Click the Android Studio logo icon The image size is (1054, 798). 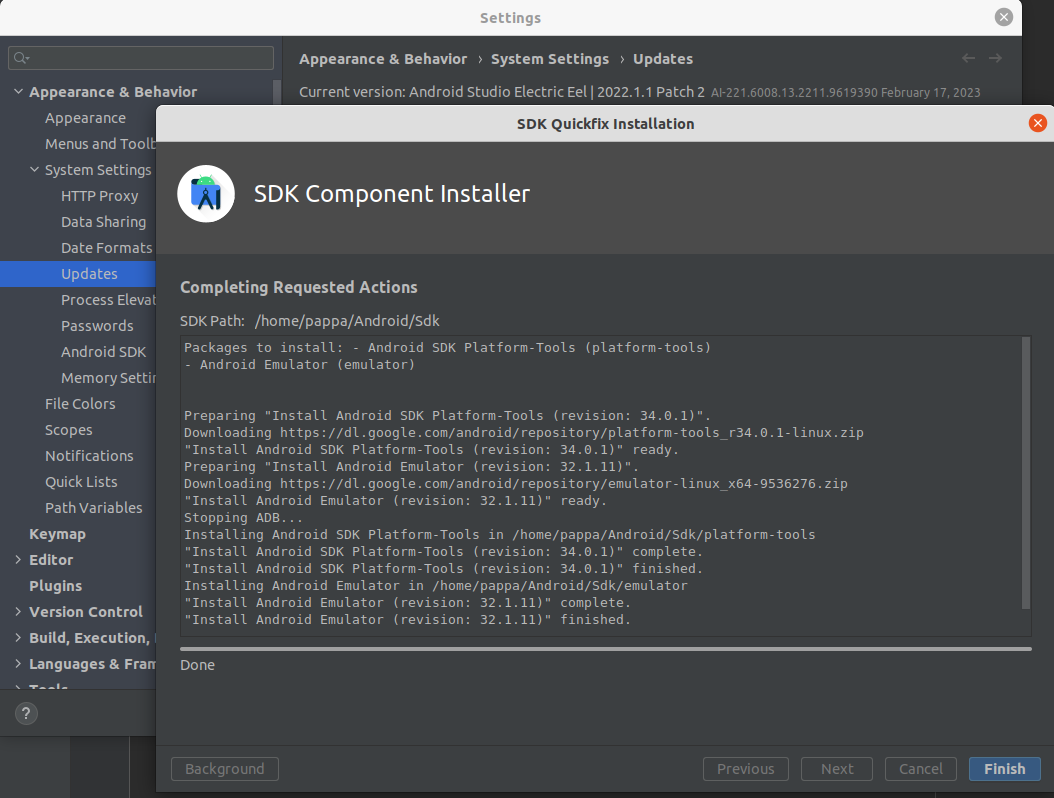pyautogui.click(x=206, y=194)
